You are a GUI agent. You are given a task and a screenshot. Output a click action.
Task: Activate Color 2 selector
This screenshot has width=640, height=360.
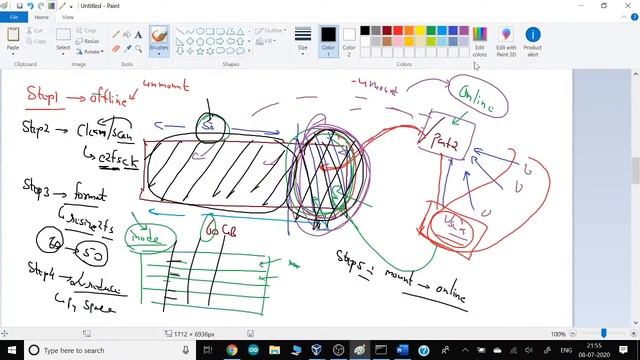pos(349,41)
